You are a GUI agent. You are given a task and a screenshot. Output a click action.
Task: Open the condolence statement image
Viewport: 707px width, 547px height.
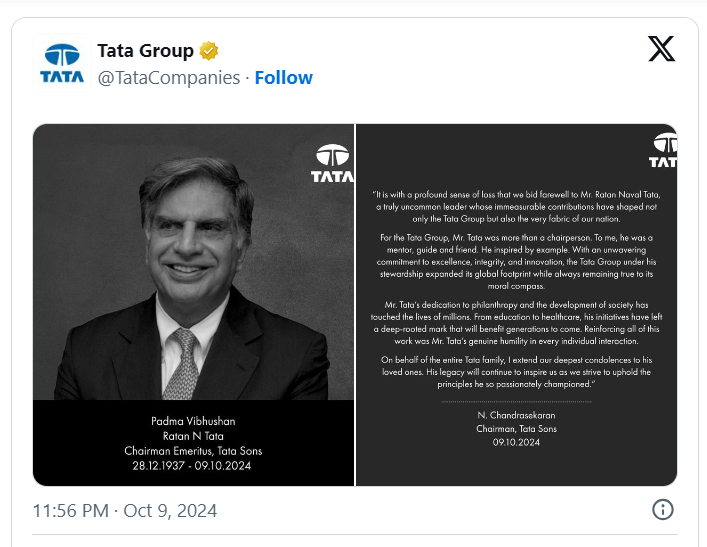pos(516,305)
